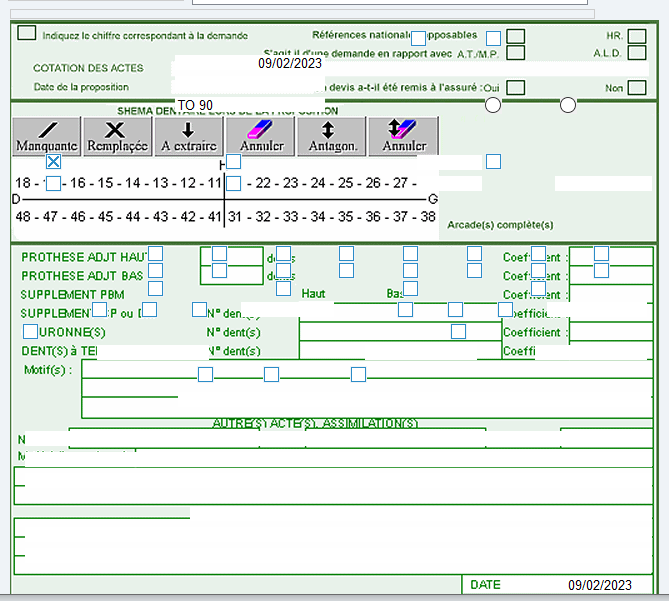This screenshot has height=601, width=669.
Task: Pick tooth 34 on the lower arch
Action: pos(318,217)
